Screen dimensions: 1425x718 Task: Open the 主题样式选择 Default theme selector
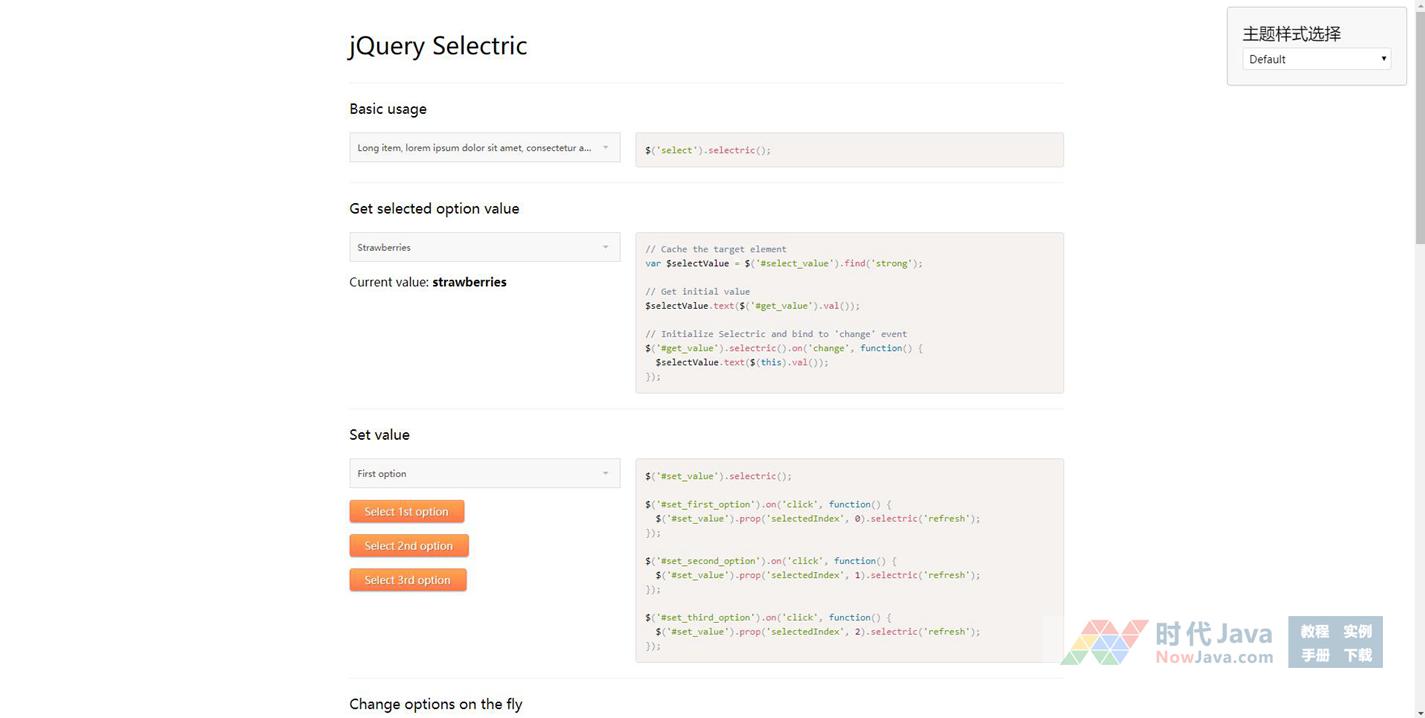(x=1315, y=59)
